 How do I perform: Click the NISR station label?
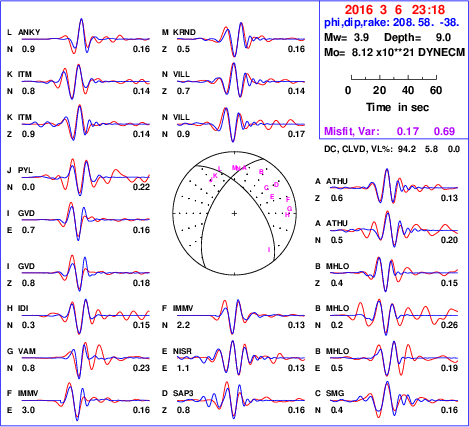[x=182, y=351]
